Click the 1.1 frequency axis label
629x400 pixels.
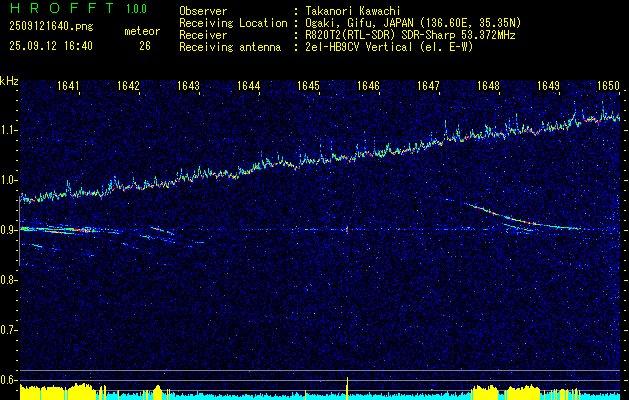(9, 130)
